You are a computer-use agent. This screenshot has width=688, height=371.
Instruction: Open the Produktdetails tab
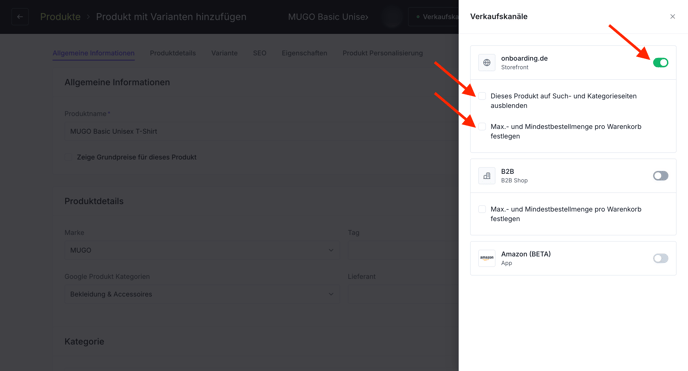coord(172,53)
